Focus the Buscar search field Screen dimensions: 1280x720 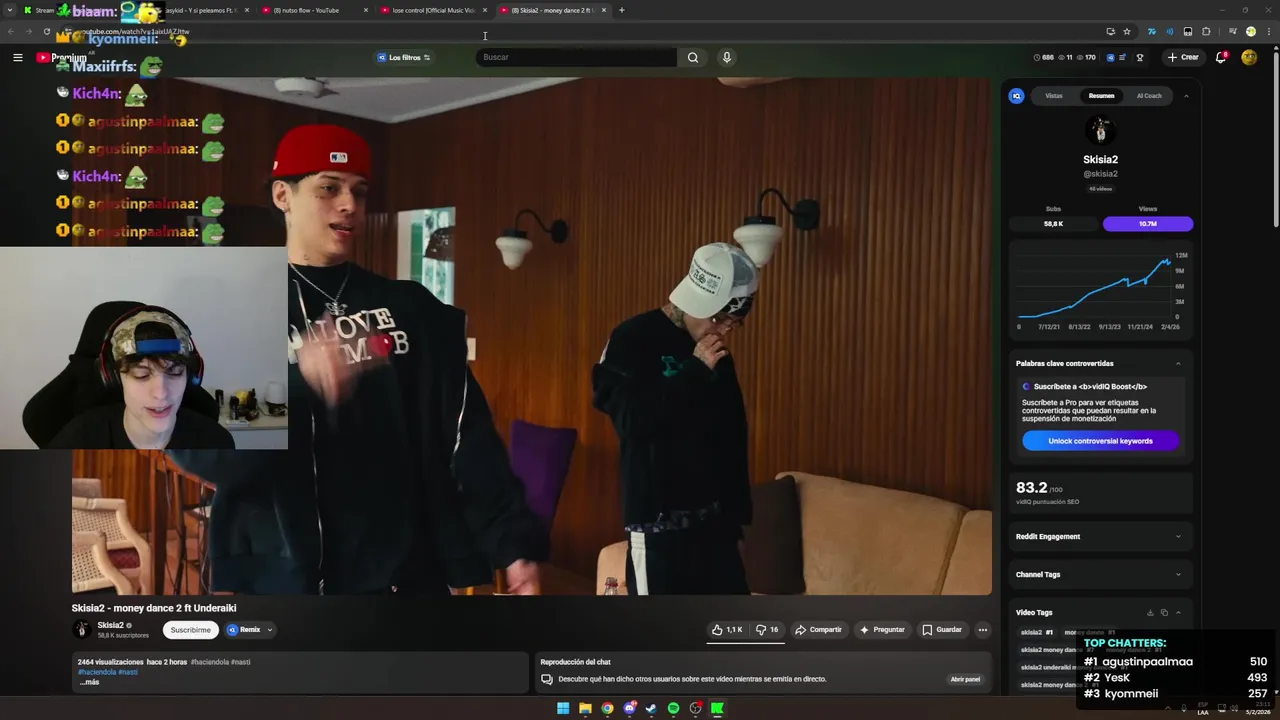(x=576, y=58)
